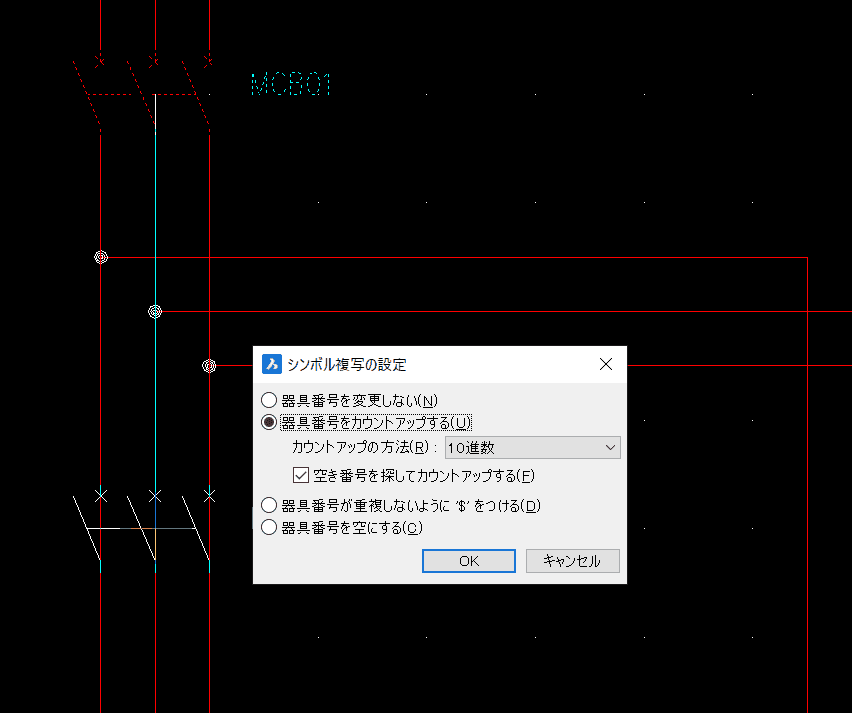Open the カウントアップの方法 dropdown showing 10進数
The height and width of the screenshot is (713, 852).
click(532, 448)
